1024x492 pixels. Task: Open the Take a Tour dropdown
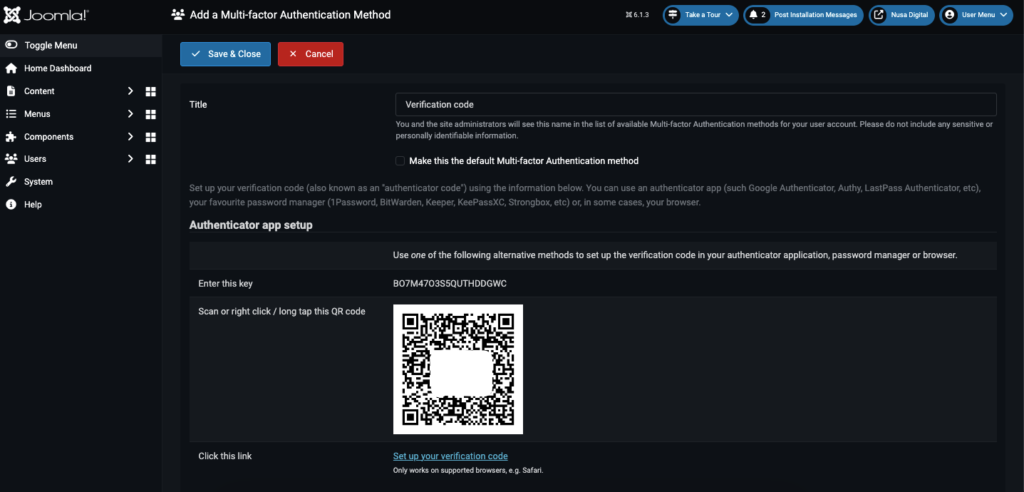[701, 14]
